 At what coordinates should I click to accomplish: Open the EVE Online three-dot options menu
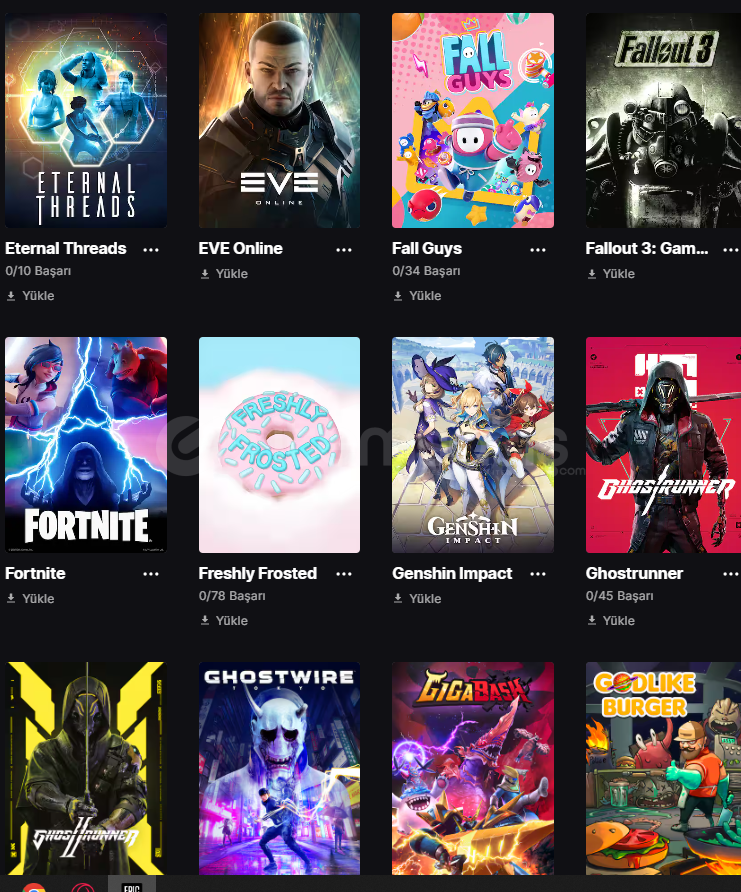coord(344,250)
